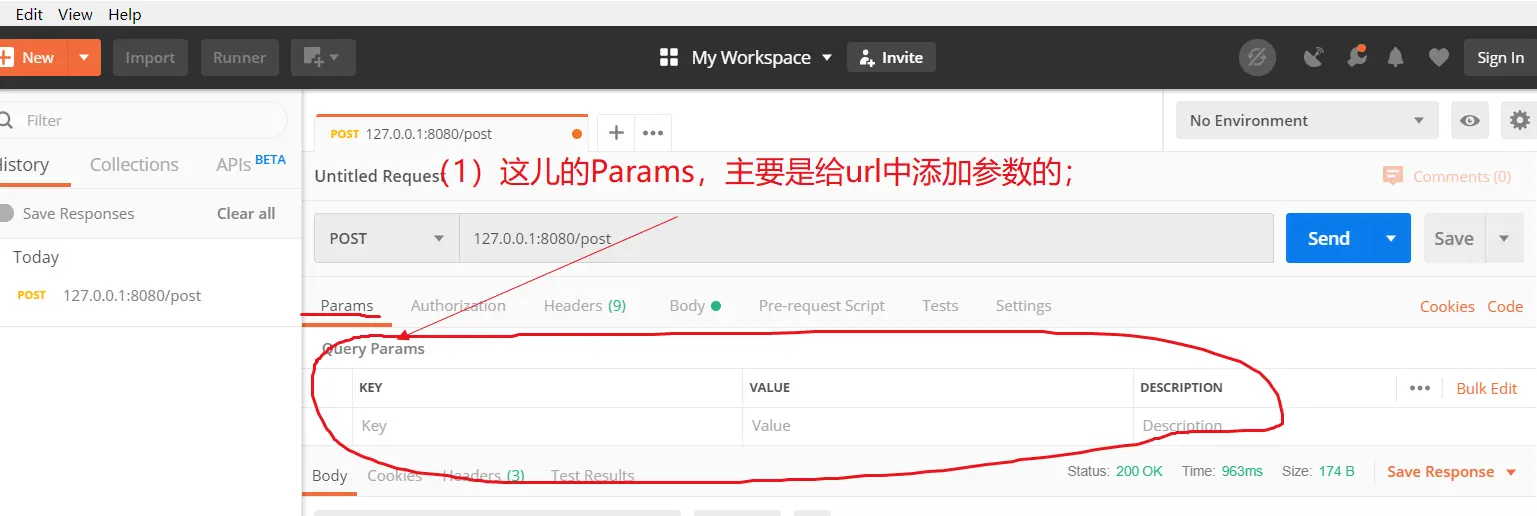Image resolution: width=1537 pixels, height=516 pixels.
Task: Open the wrench settings icon
Action: [1356, 57]
